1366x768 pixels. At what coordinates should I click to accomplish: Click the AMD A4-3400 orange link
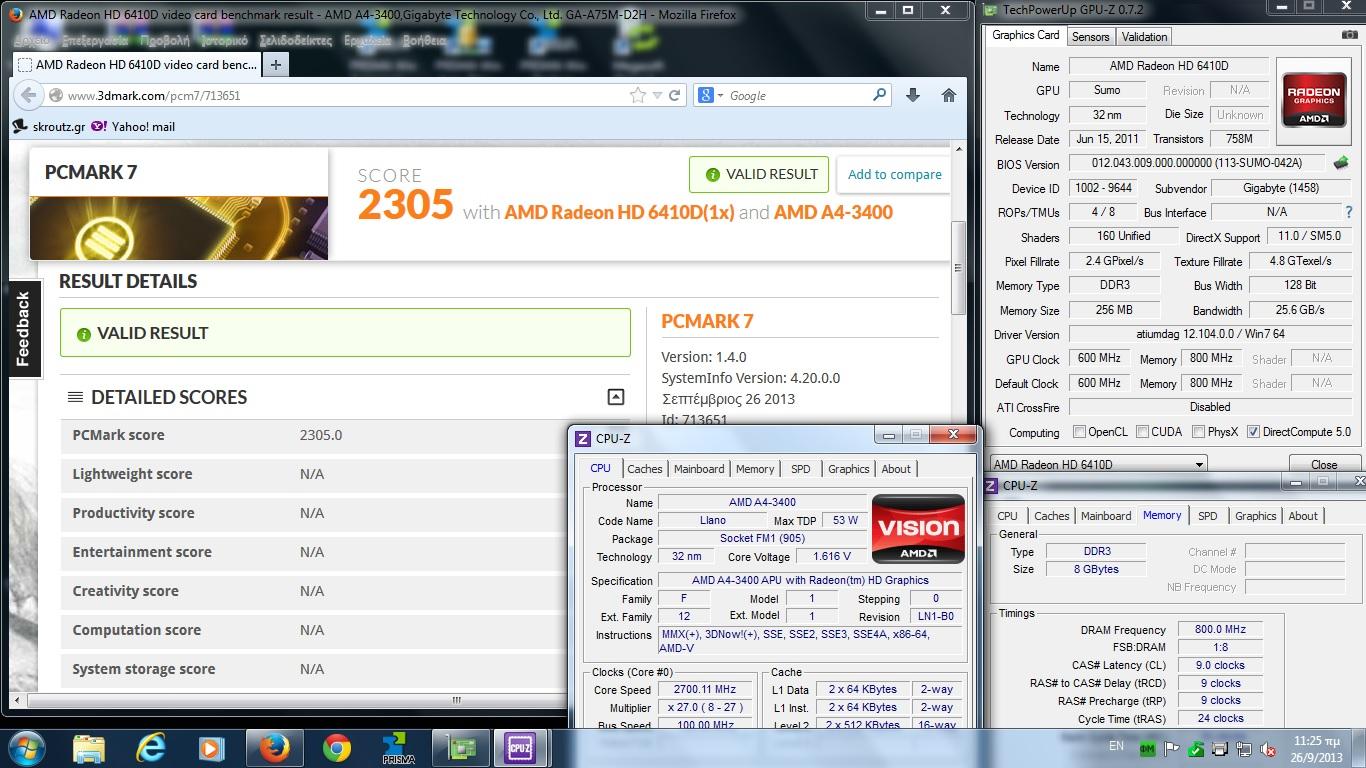(x=833, y=212)
